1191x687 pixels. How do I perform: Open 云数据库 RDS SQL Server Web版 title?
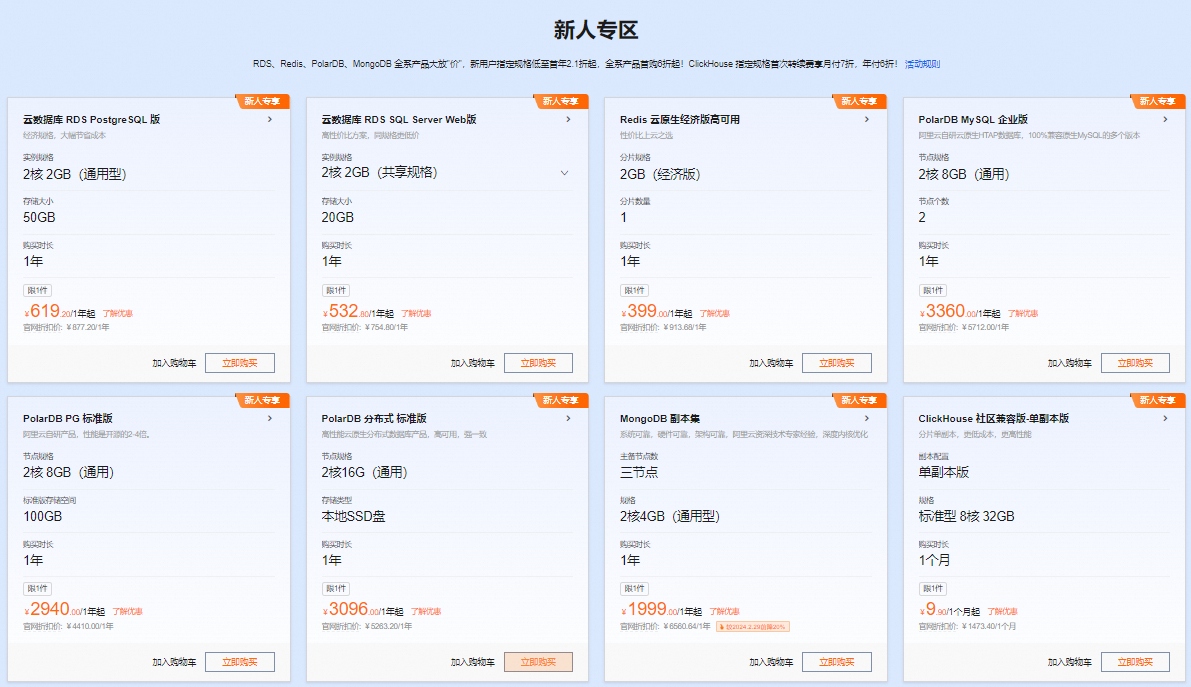(399, 119)
